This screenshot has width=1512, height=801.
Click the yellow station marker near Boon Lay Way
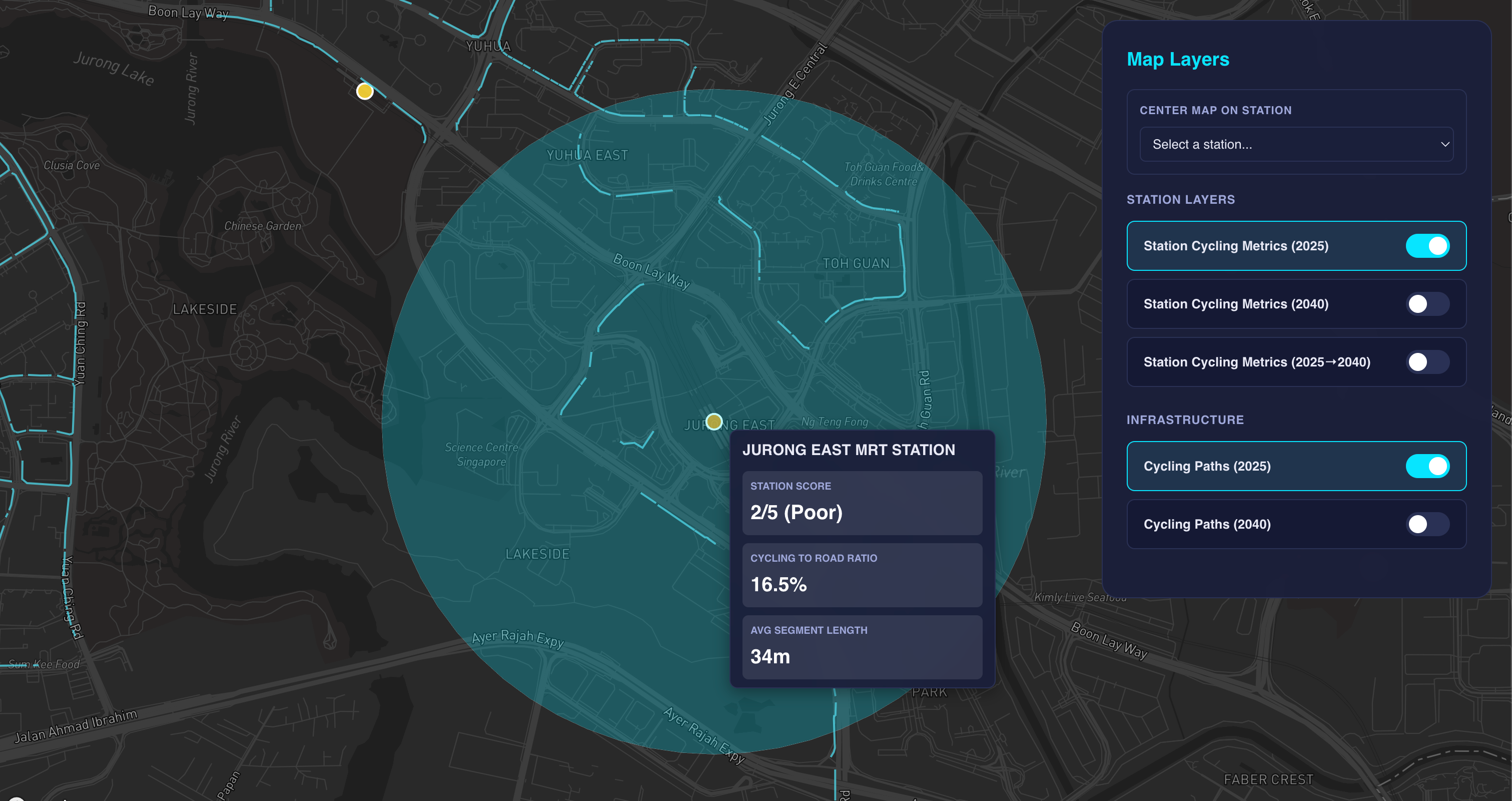365,91
